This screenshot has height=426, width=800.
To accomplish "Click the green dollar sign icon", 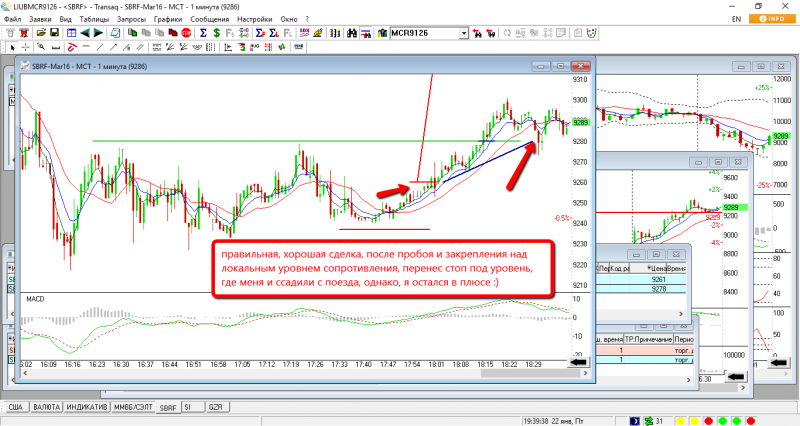I will click(x=216, y=33).
